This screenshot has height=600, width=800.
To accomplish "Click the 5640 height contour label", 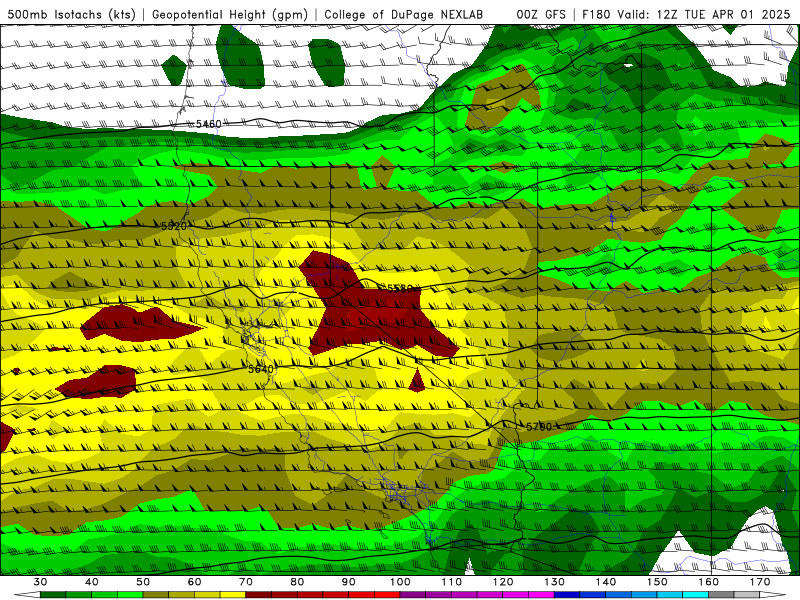I will [261, 369].
